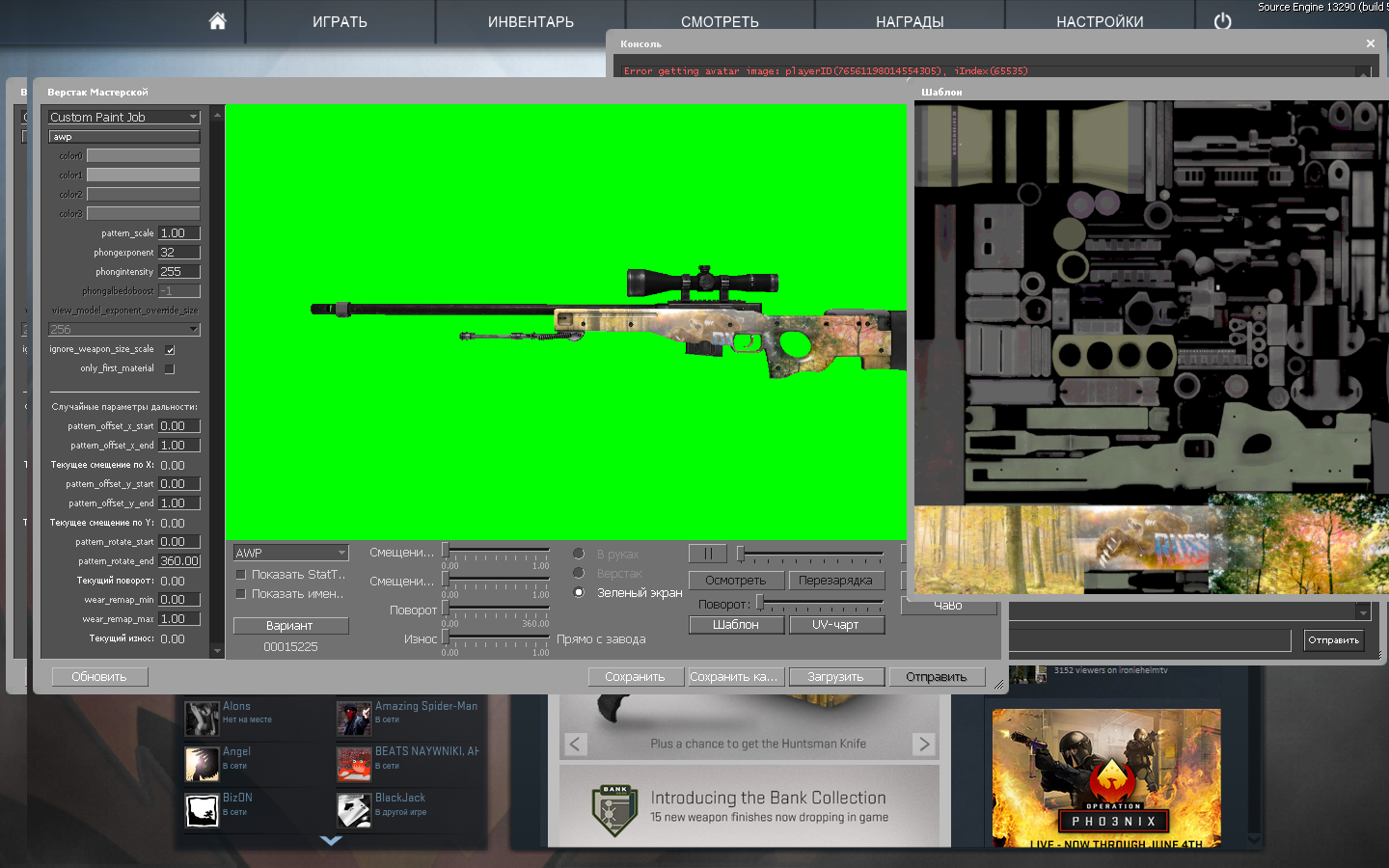Screen dimensions: 1389x868
Task: Toggle only_first_material checkbox
Action: click(x=170, y=368)
